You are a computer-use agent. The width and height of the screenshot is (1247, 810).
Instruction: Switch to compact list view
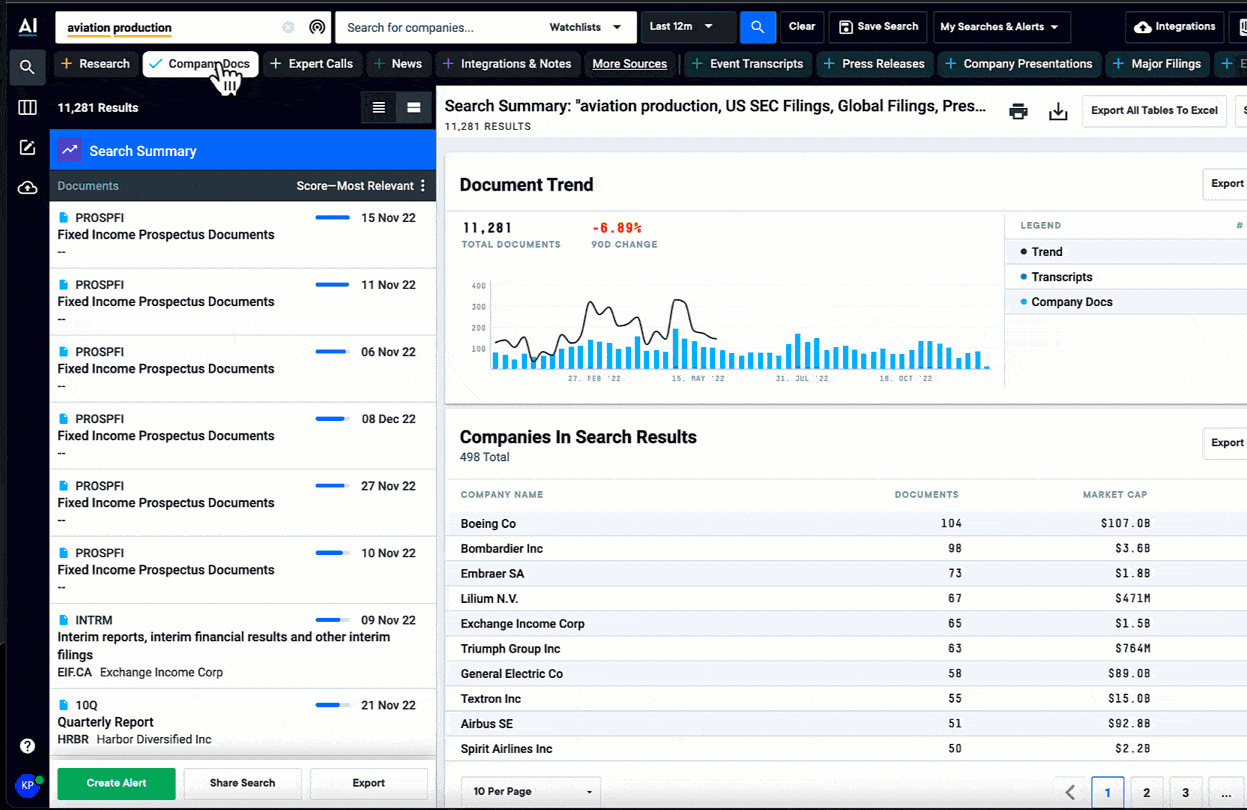click(x=378, y=107)
